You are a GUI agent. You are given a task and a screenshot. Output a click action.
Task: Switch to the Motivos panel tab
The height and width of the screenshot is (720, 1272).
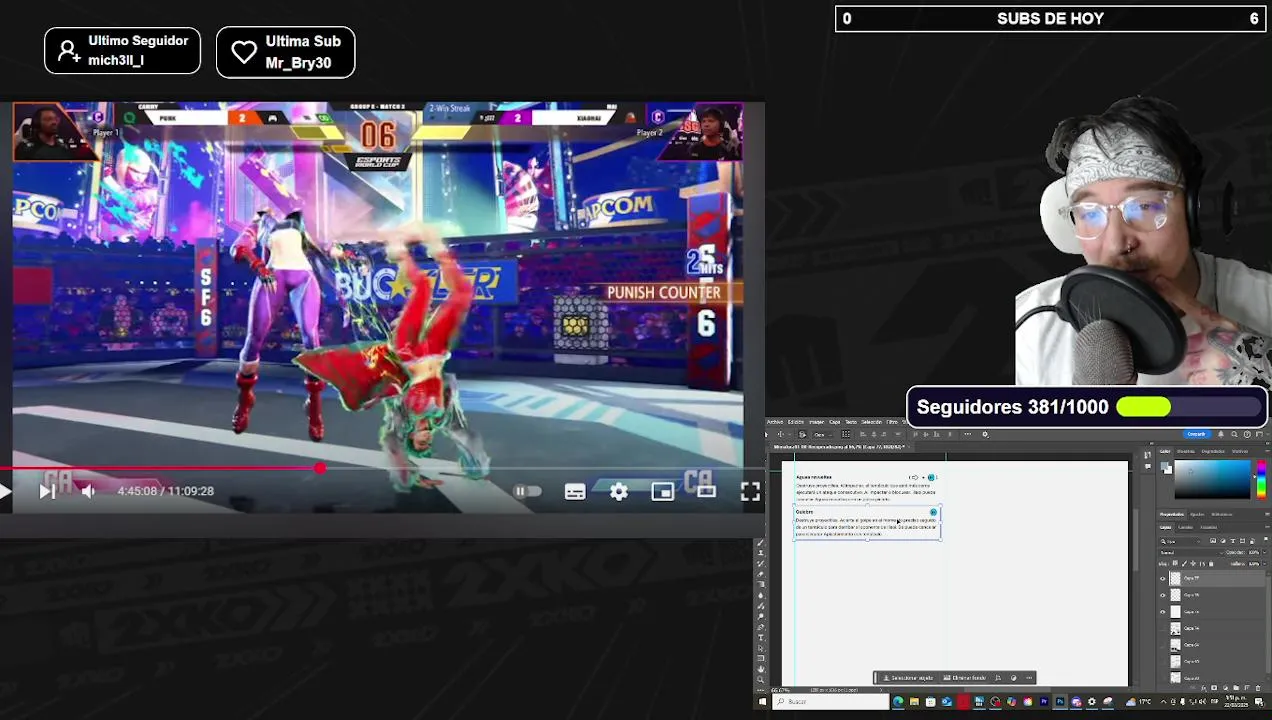1239,451
